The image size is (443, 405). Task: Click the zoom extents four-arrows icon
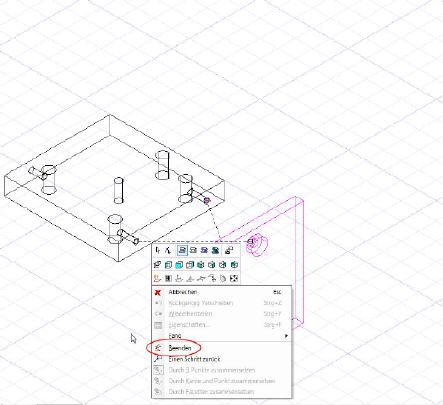[x=234, y=278]
